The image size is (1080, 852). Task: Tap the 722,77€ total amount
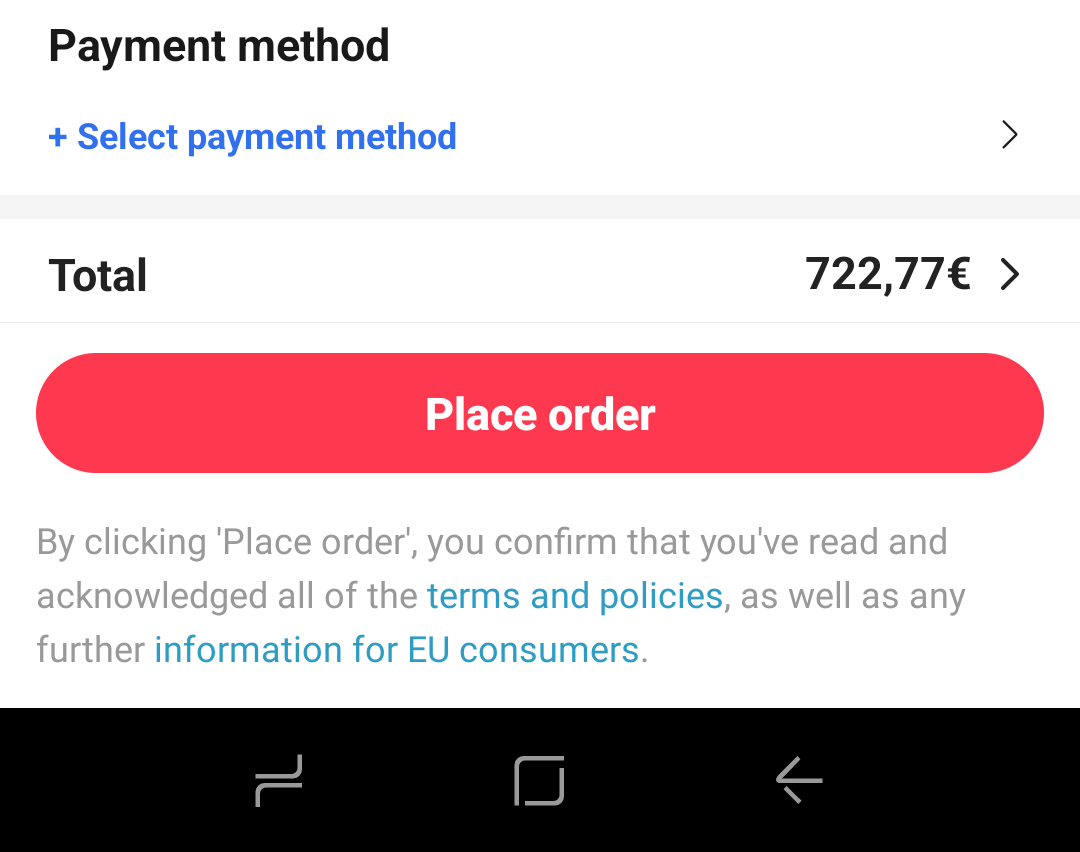coord(887,274)
